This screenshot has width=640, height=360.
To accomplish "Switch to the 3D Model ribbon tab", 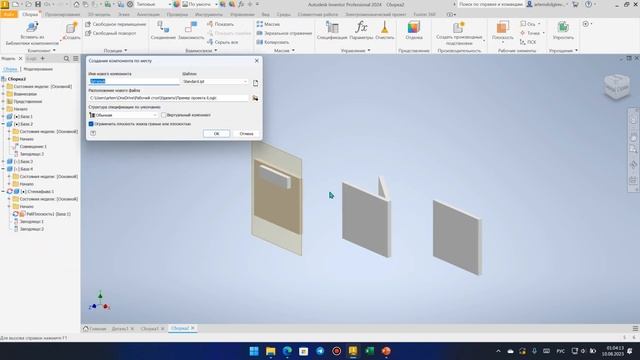I will tap(99, 14).
